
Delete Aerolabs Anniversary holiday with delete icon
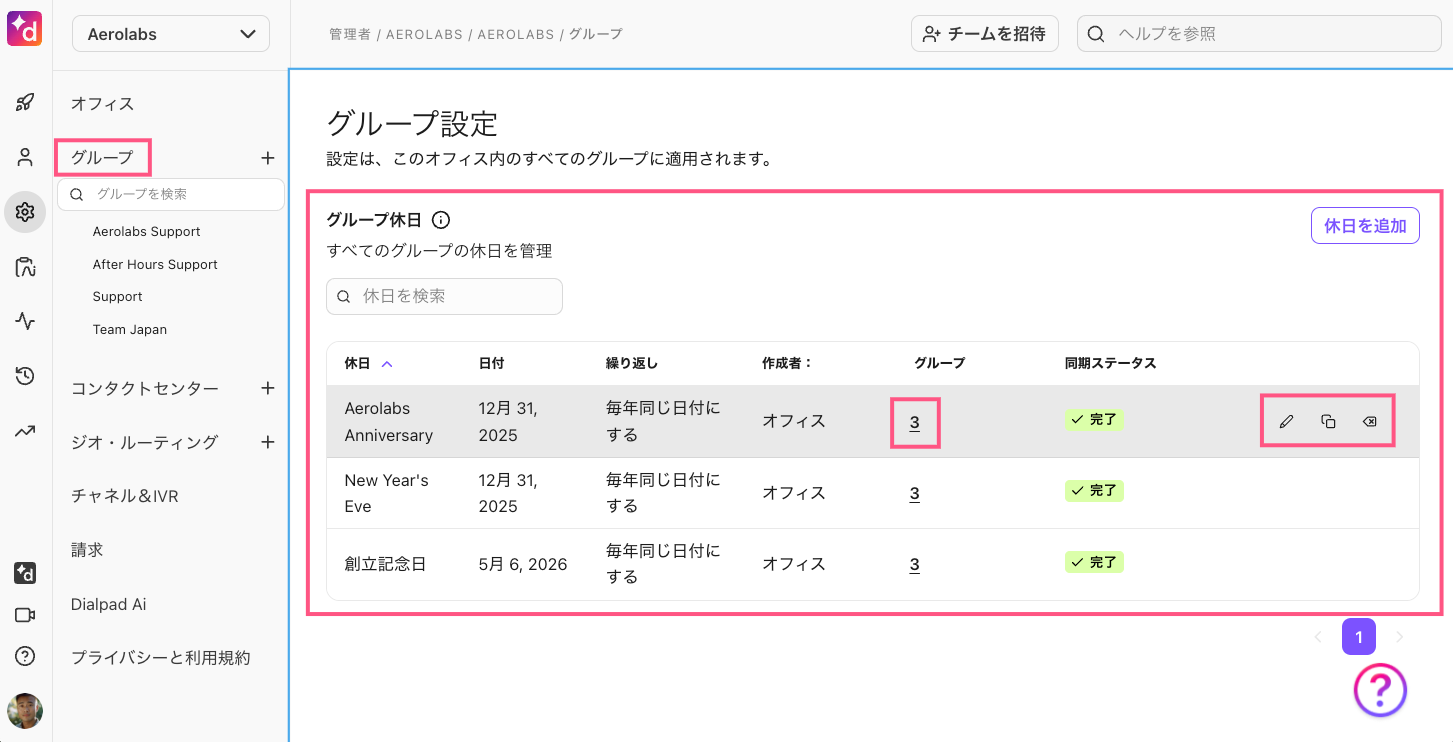[1369, 422]
